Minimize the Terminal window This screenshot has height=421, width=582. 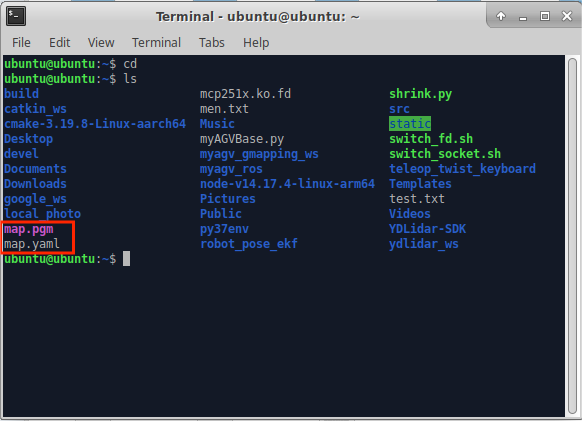pyautogui.click(x=523, y=17)
